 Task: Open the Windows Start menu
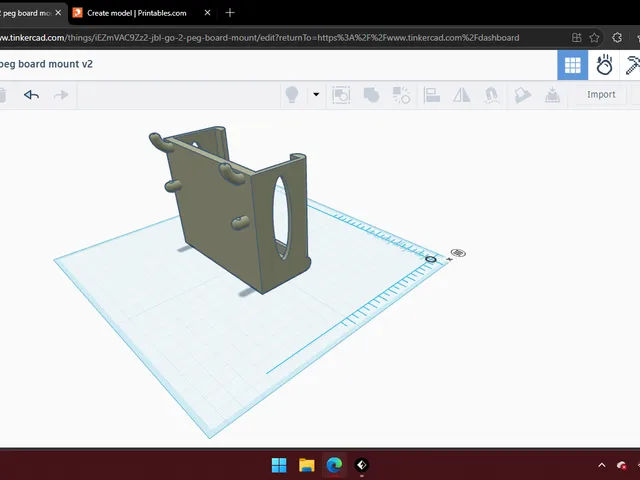[x=279, y=465]
